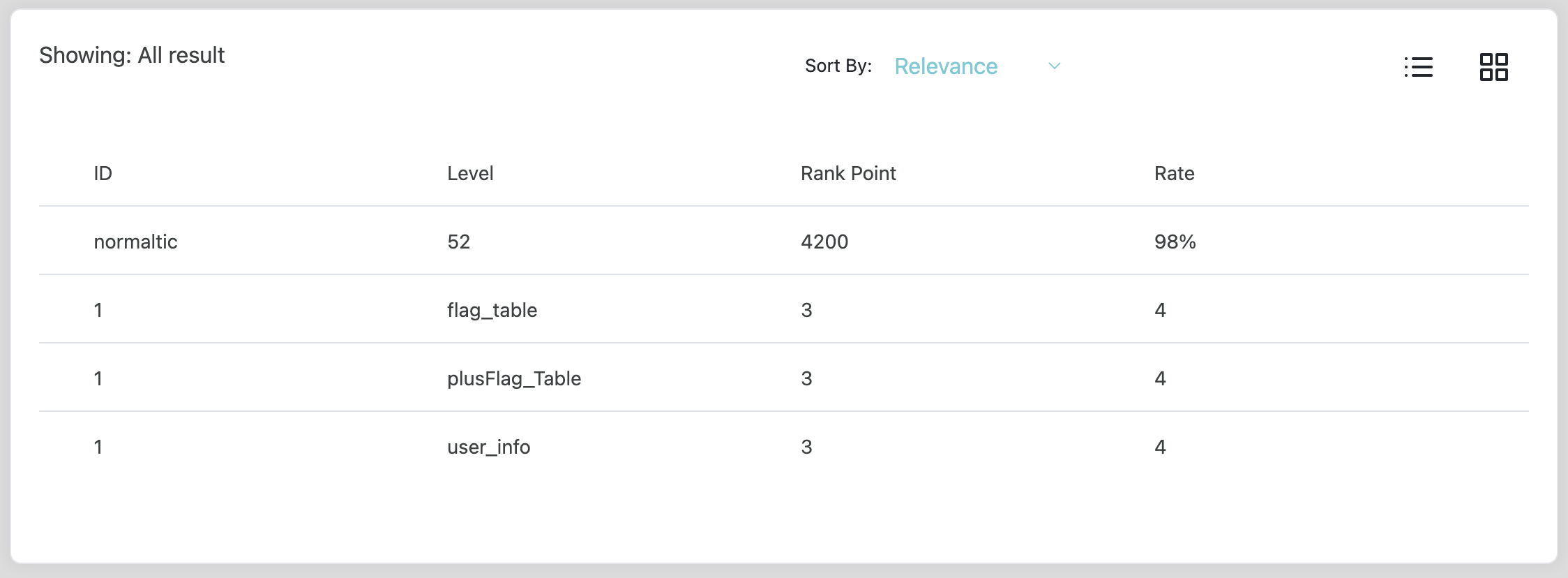The height and width of the screenshot is (578, 1568).
Task: Click ID 1 in user_info row
Action: (x=98, y=447)
